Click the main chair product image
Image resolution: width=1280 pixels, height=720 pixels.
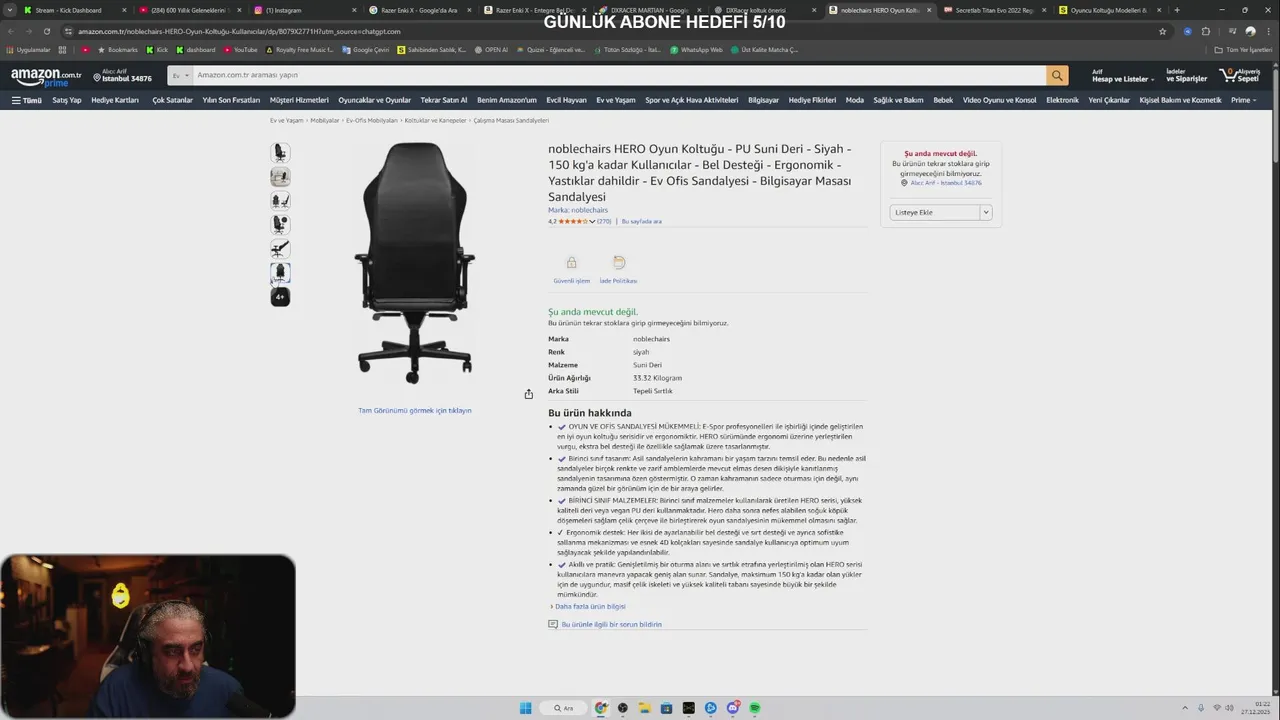tap(415, 263)
